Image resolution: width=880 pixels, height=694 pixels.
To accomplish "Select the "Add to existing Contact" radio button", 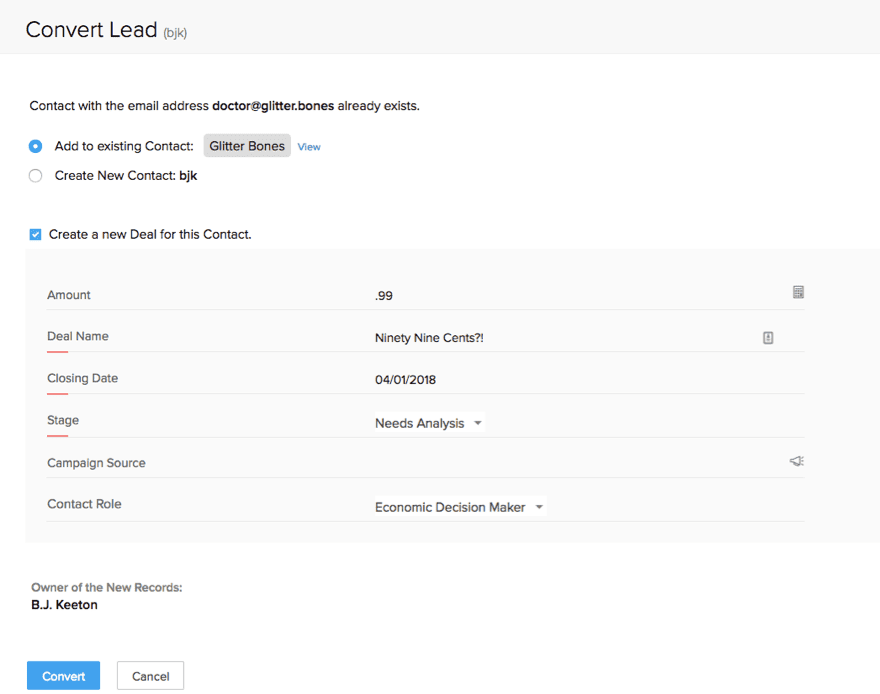I will tap(35, 146).
